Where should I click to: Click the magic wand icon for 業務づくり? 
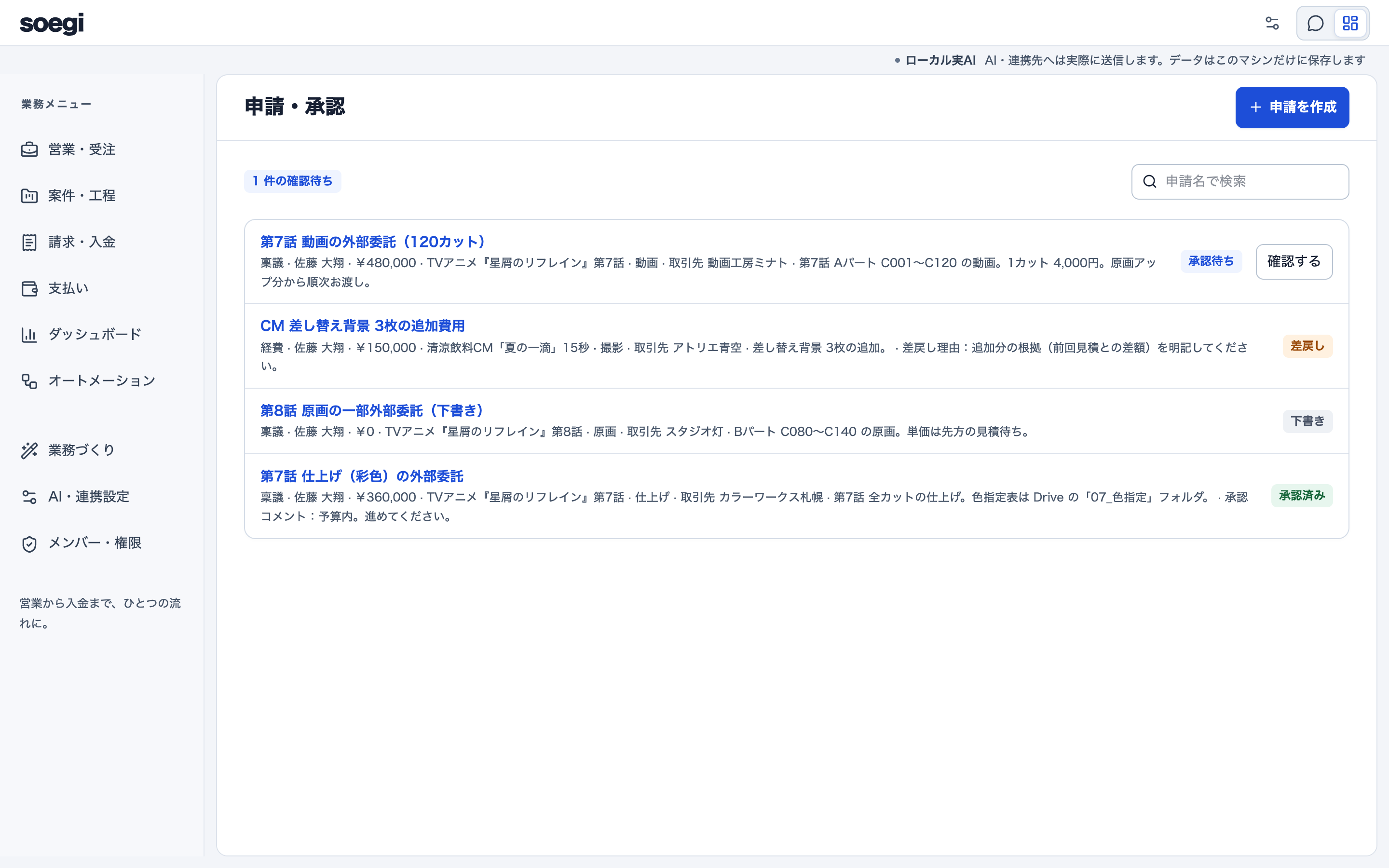[x=29, y=451]
